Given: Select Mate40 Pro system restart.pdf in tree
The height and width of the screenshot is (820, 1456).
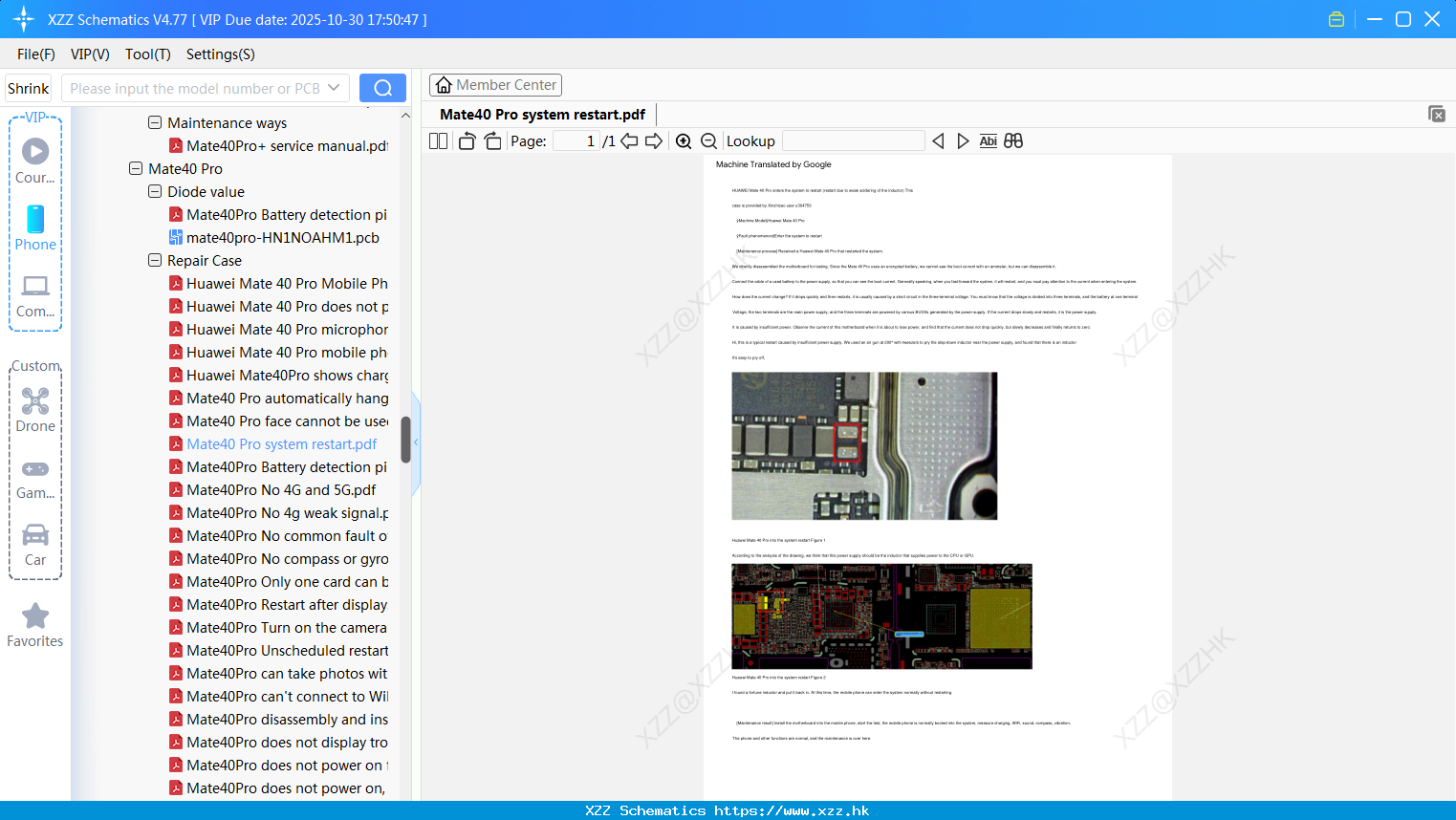Looking at the screenshot, I should pyautogui.click(x=273, y=443).
